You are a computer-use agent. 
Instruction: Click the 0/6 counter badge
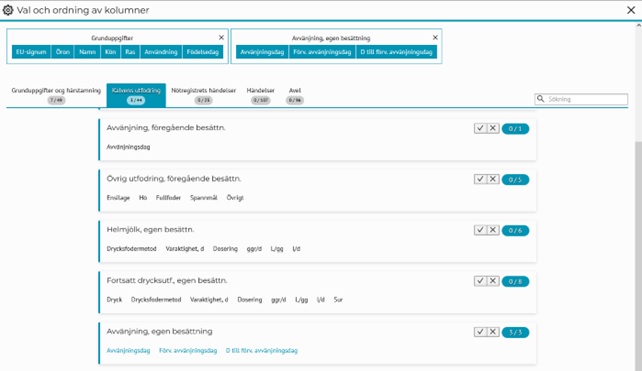point(515,231)
